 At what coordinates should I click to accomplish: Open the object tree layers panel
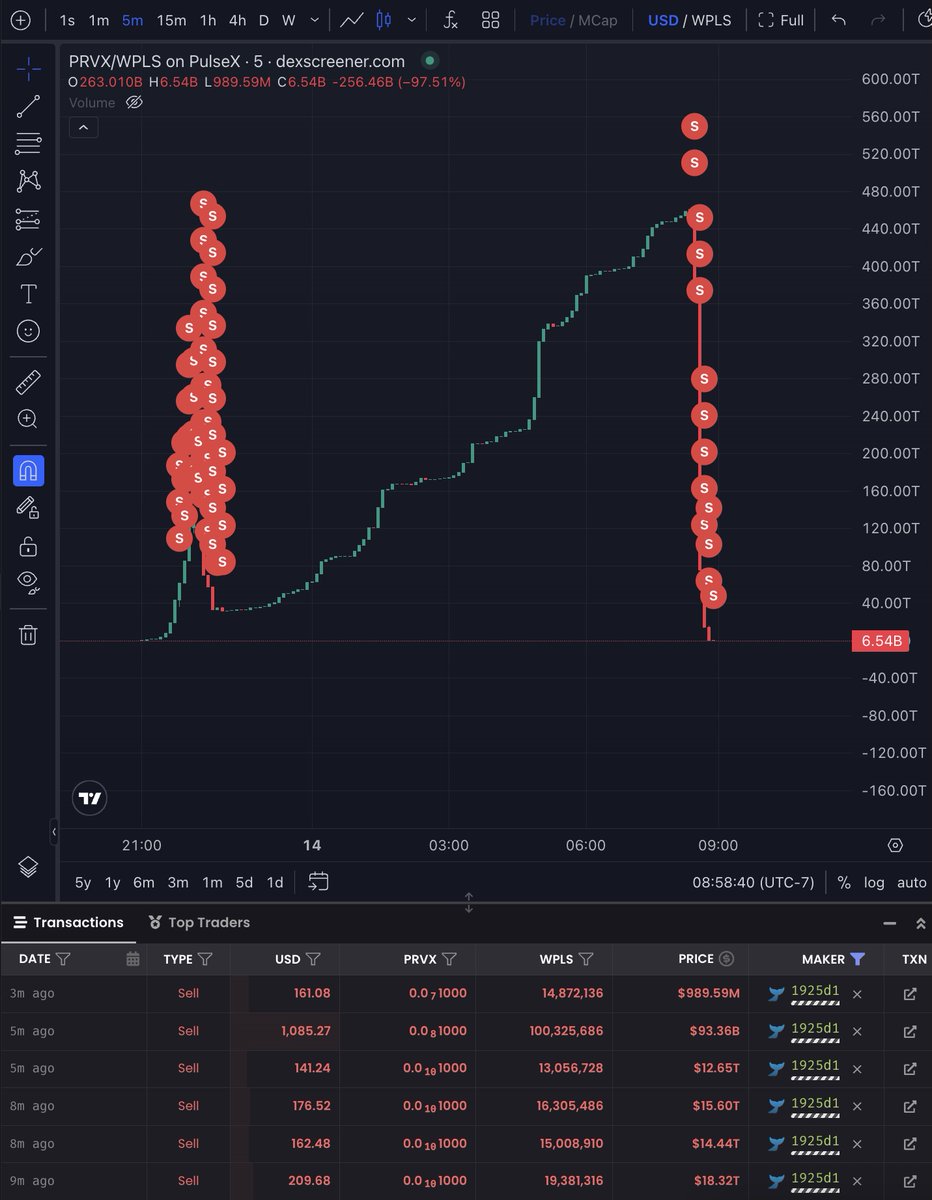coord(28,867)
